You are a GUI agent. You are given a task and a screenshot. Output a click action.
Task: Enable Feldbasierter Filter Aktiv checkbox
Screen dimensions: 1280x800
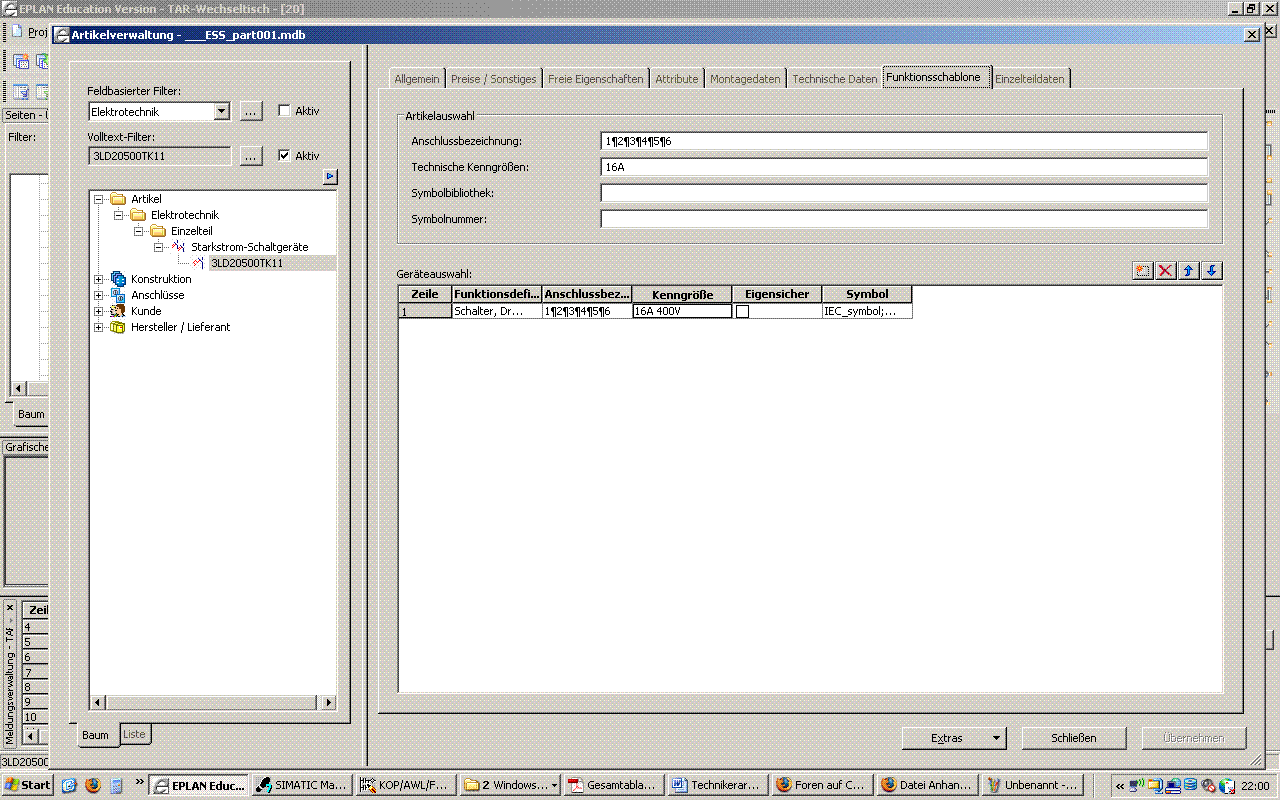pyautogui.click(x=284, y=111)
